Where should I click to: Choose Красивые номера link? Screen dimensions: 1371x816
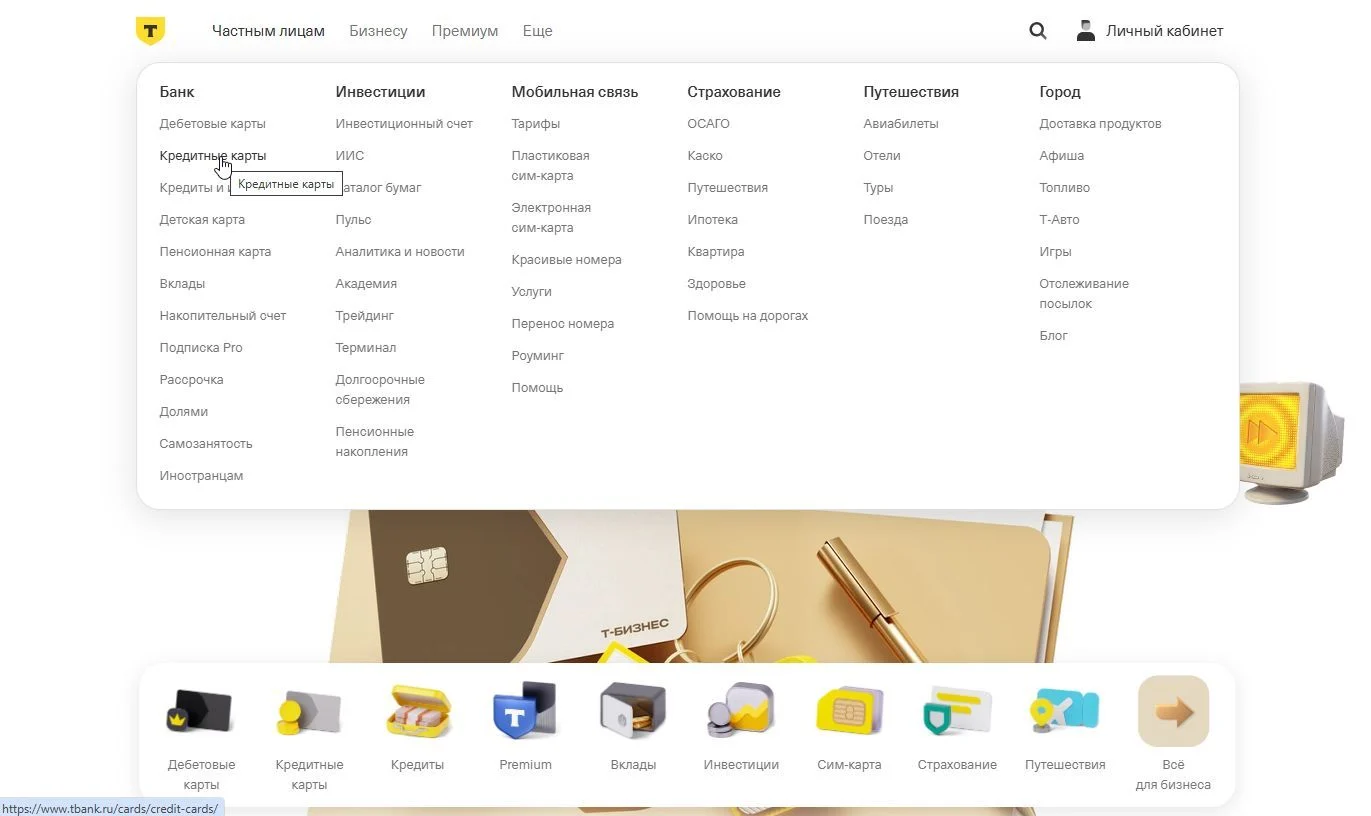click(x=567, y=260)
